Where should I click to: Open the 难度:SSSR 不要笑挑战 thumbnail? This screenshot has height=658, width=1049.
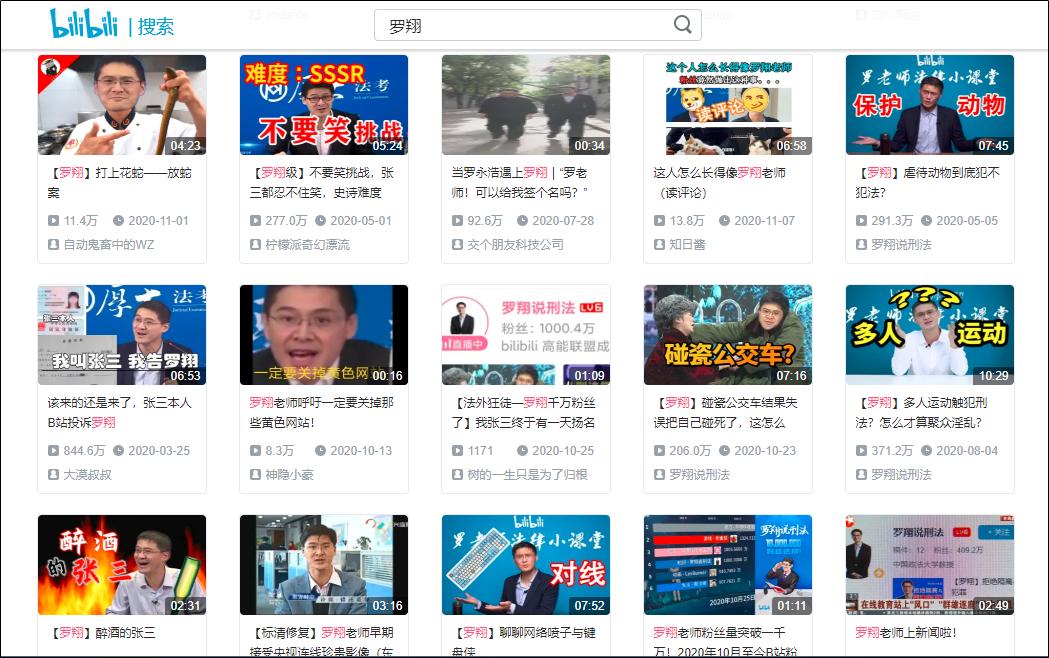tap(323, 105)
